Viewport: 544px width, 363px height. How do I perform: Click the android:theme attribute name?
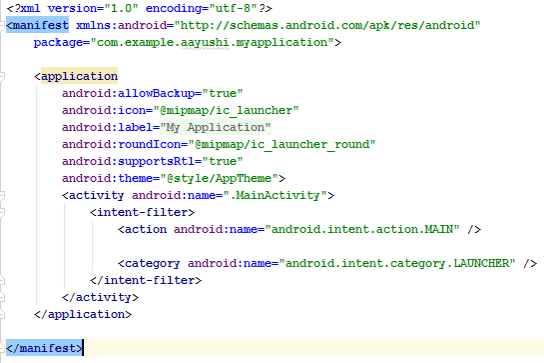(108, 178)
